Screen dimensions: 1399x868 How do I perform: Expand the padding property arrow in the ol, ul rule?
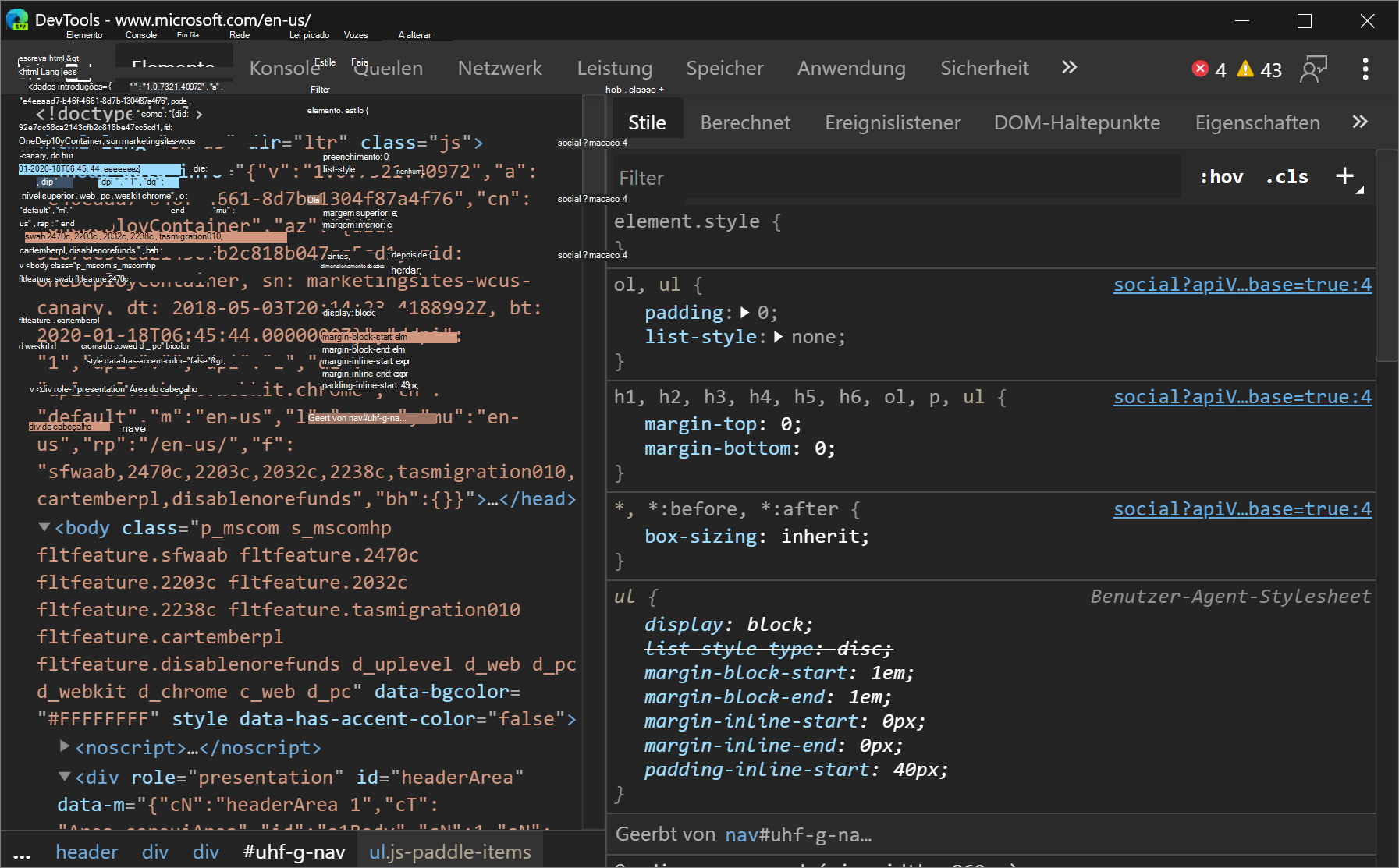[744, 312]
